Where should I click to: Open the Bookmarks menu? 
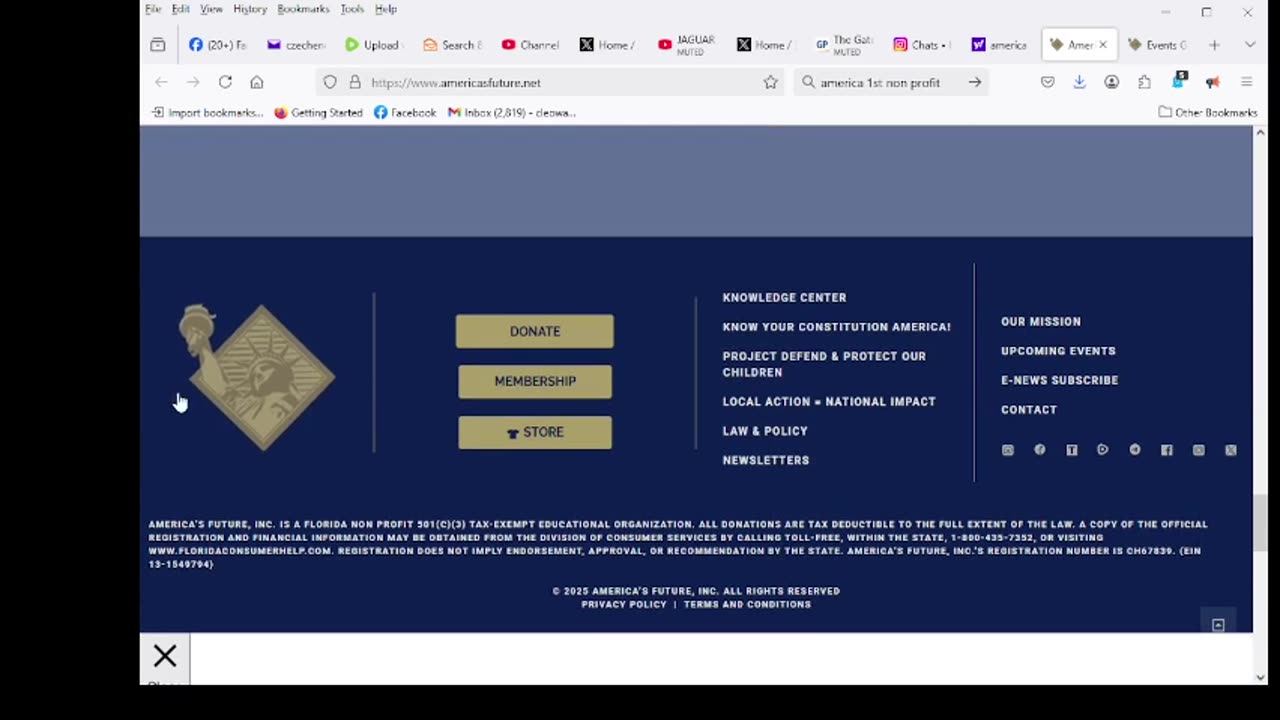pyautogui.click(x=303, y=9)
